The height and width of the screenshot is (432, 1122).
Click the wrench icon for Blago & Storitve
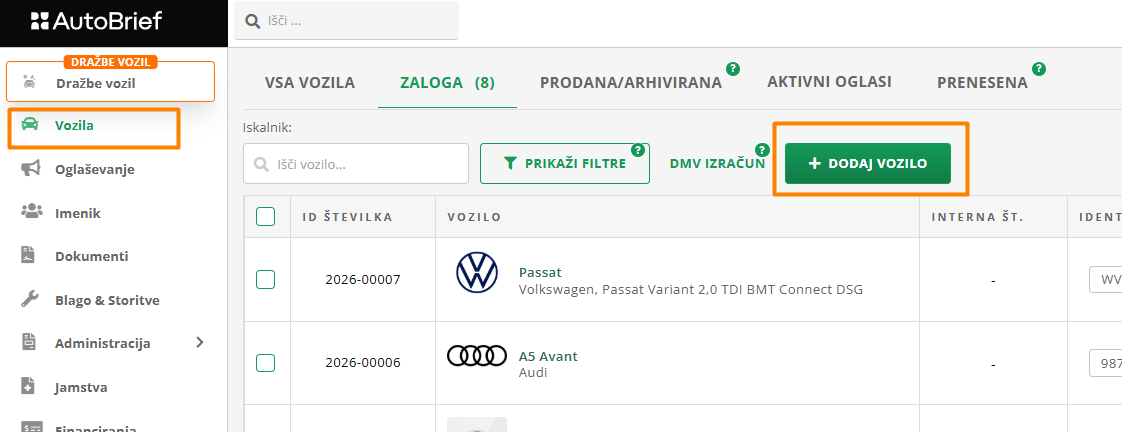[30, 300]
